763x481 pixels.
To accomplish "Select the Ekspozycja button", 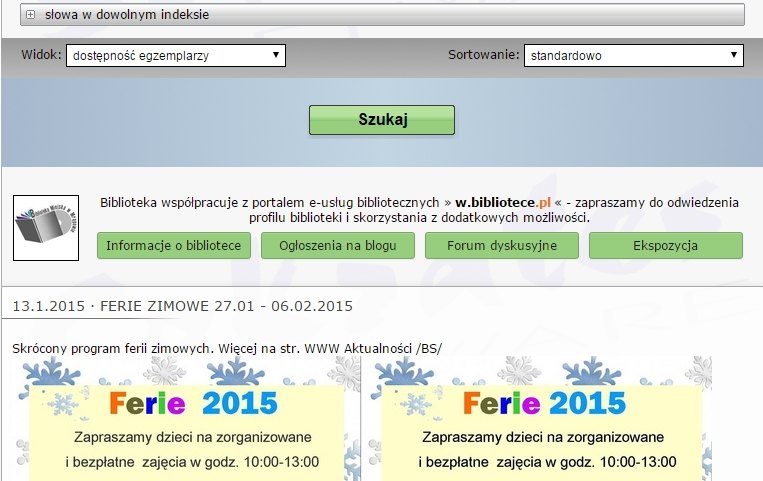I will click(665, 245).
